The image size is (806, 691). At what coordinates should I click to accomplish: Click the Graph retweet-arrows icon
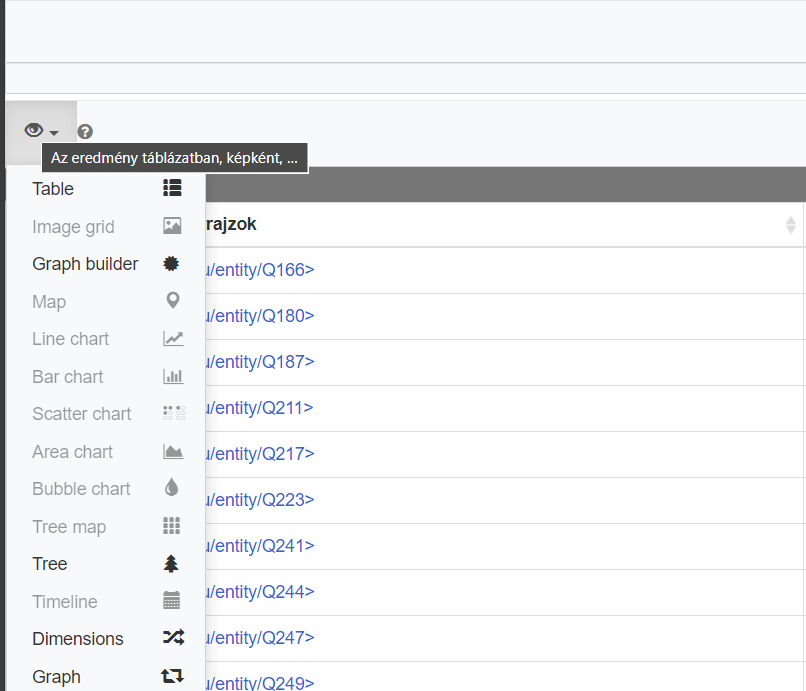pyautogui.click(x=172, y=676)
